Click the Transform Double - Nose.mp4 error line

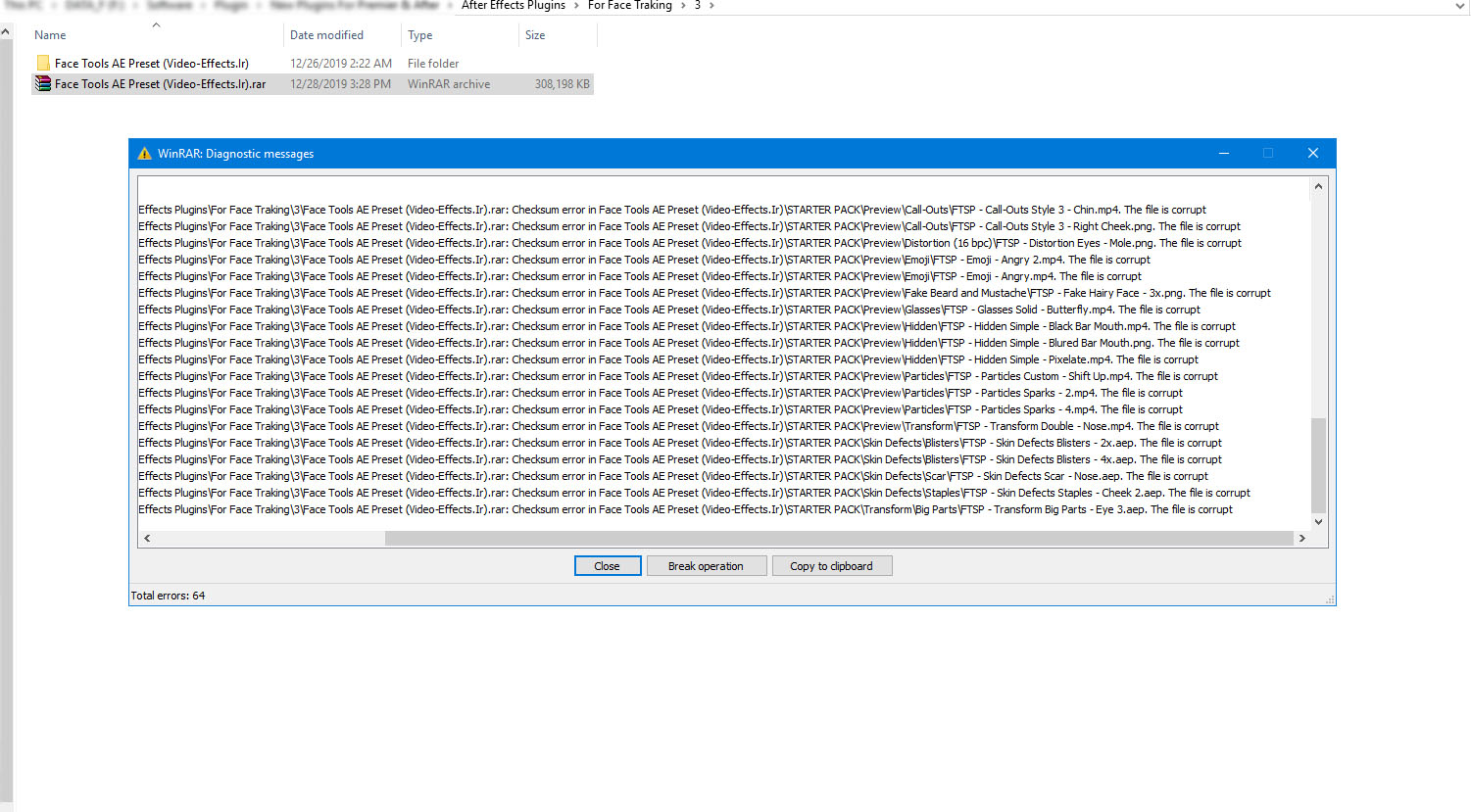point(678,426)
